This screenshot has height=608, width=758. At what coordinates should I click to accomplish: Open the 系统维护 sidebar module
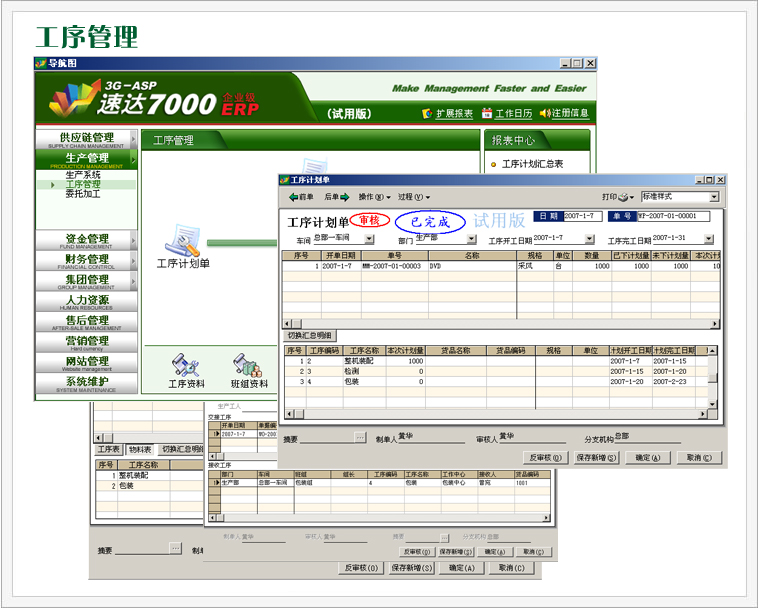86,383
